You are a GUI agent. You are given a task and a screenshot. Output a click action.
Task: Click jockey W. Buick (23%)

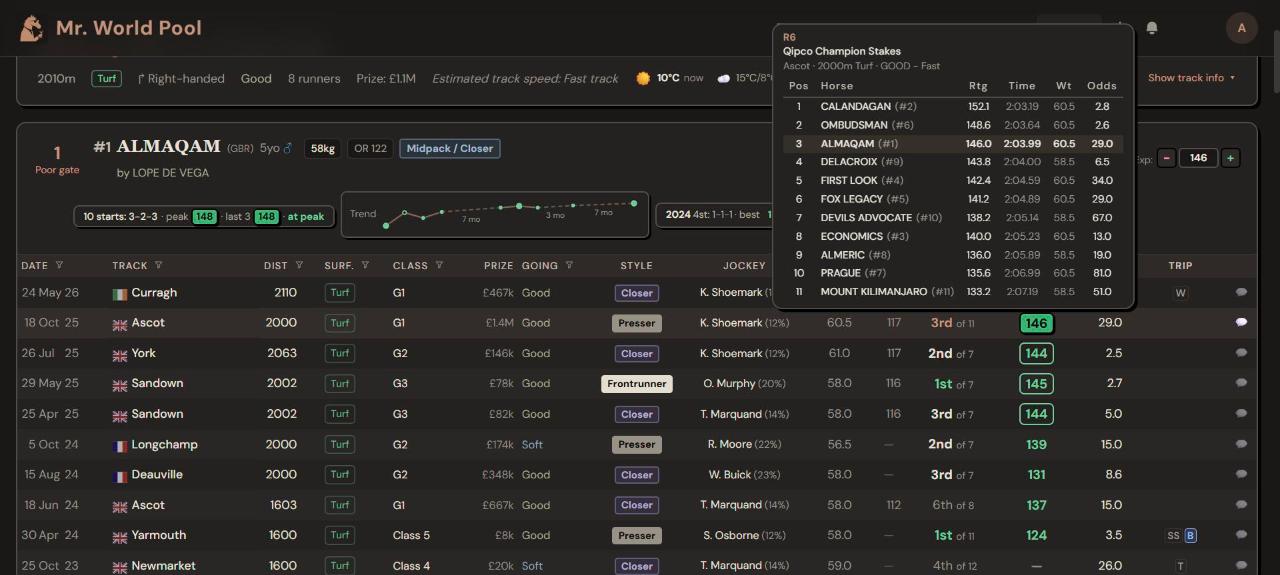tap(744, 475)
